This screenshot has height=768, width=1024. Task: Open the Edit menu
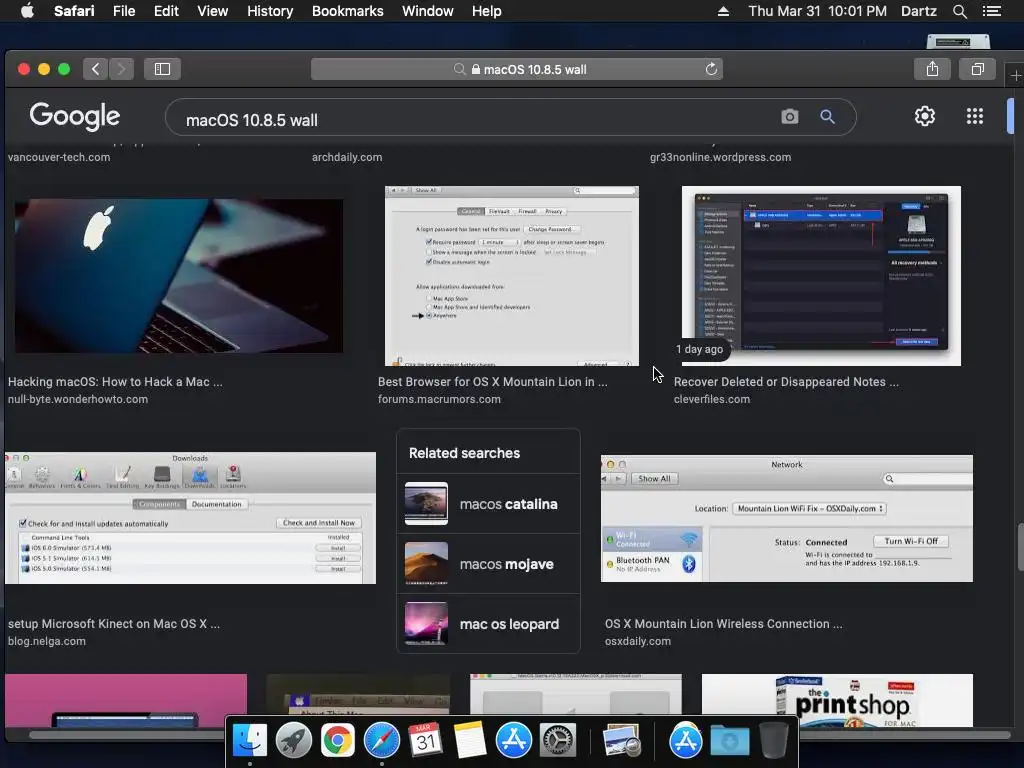coord(166,11)
